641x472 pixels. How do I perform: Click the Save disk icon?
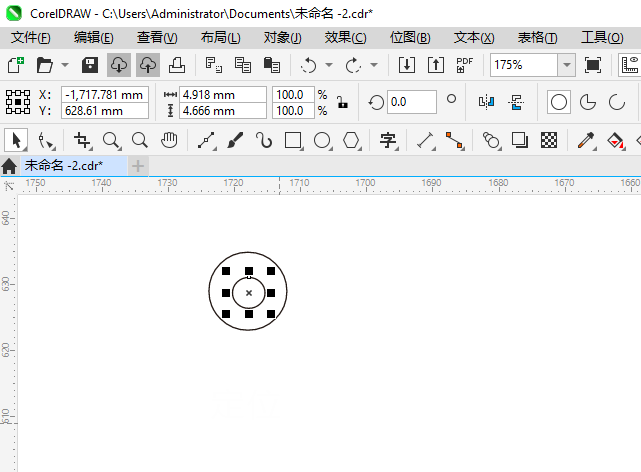(90, 65)
